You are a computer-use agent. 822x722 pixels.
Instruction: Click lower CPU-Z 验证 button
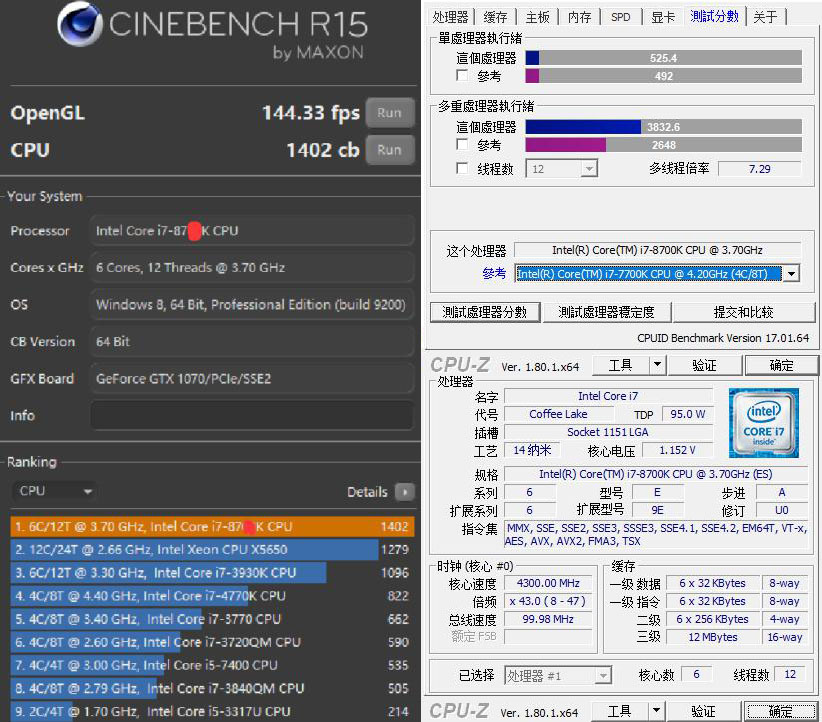703,712
